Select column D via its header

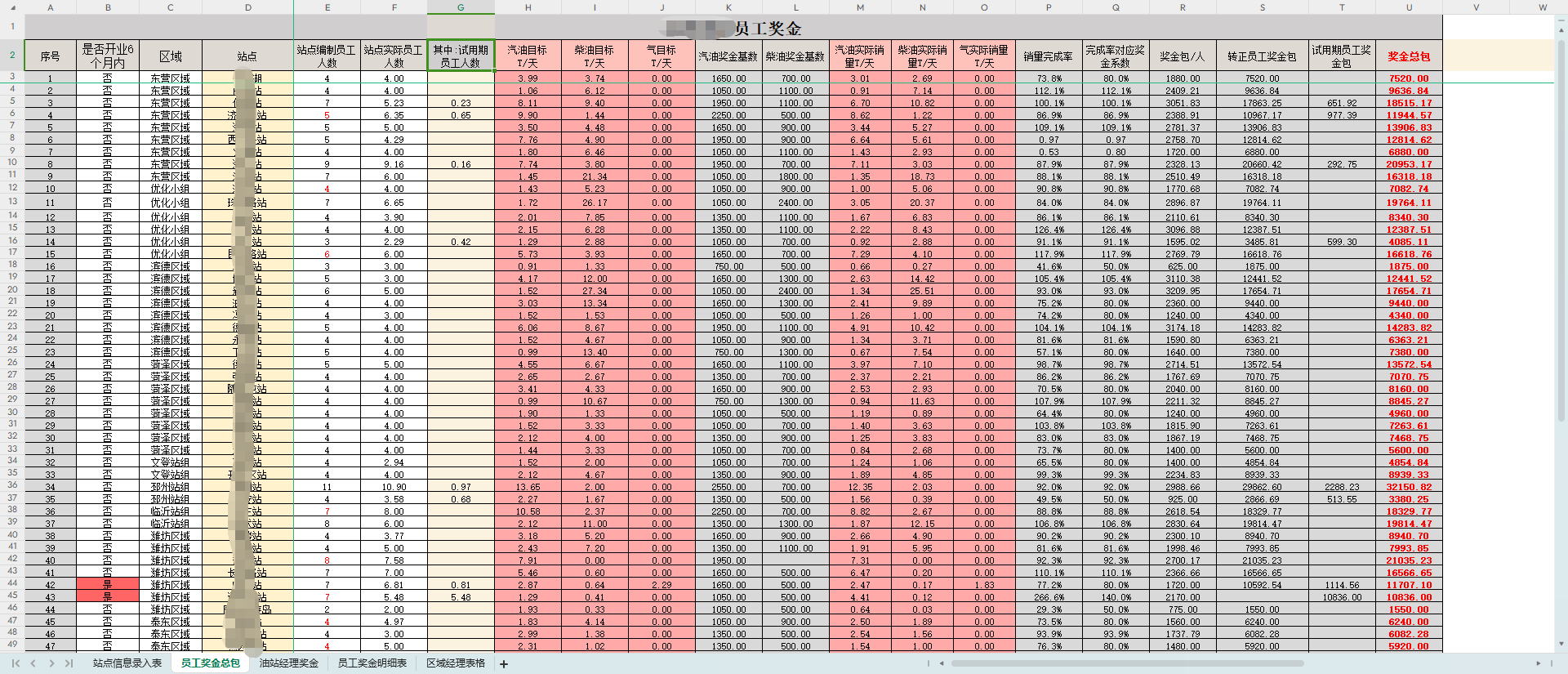[x=248, y=7]
